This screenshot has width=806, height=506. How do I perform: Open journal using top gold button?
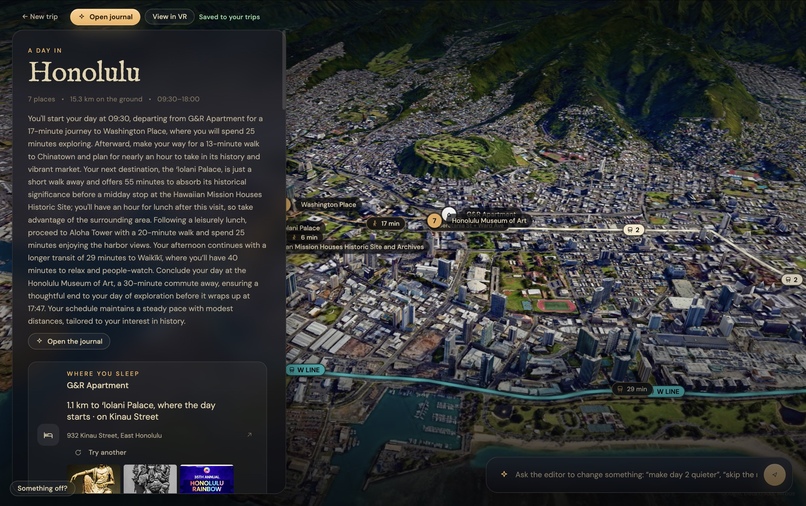coord(105,16)
